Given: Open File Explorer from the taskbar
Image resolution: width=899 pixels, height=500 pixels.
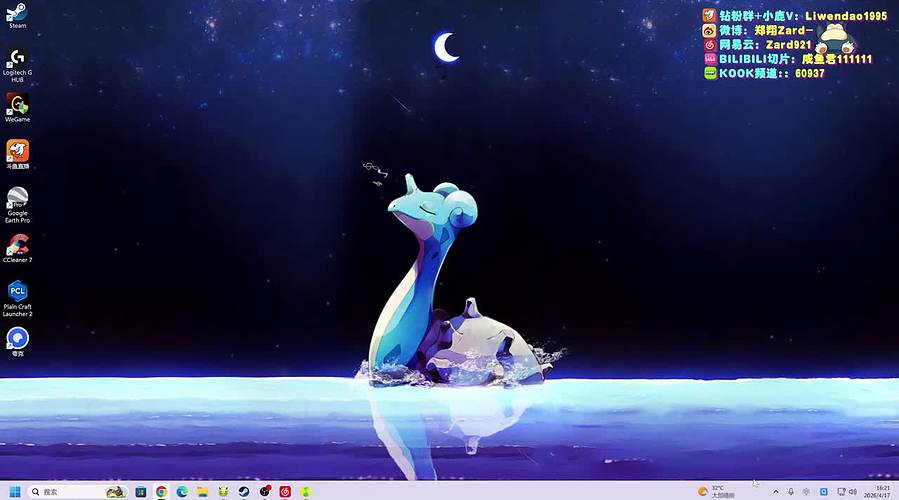Looking at the screenshot, I should pos(202,491).
